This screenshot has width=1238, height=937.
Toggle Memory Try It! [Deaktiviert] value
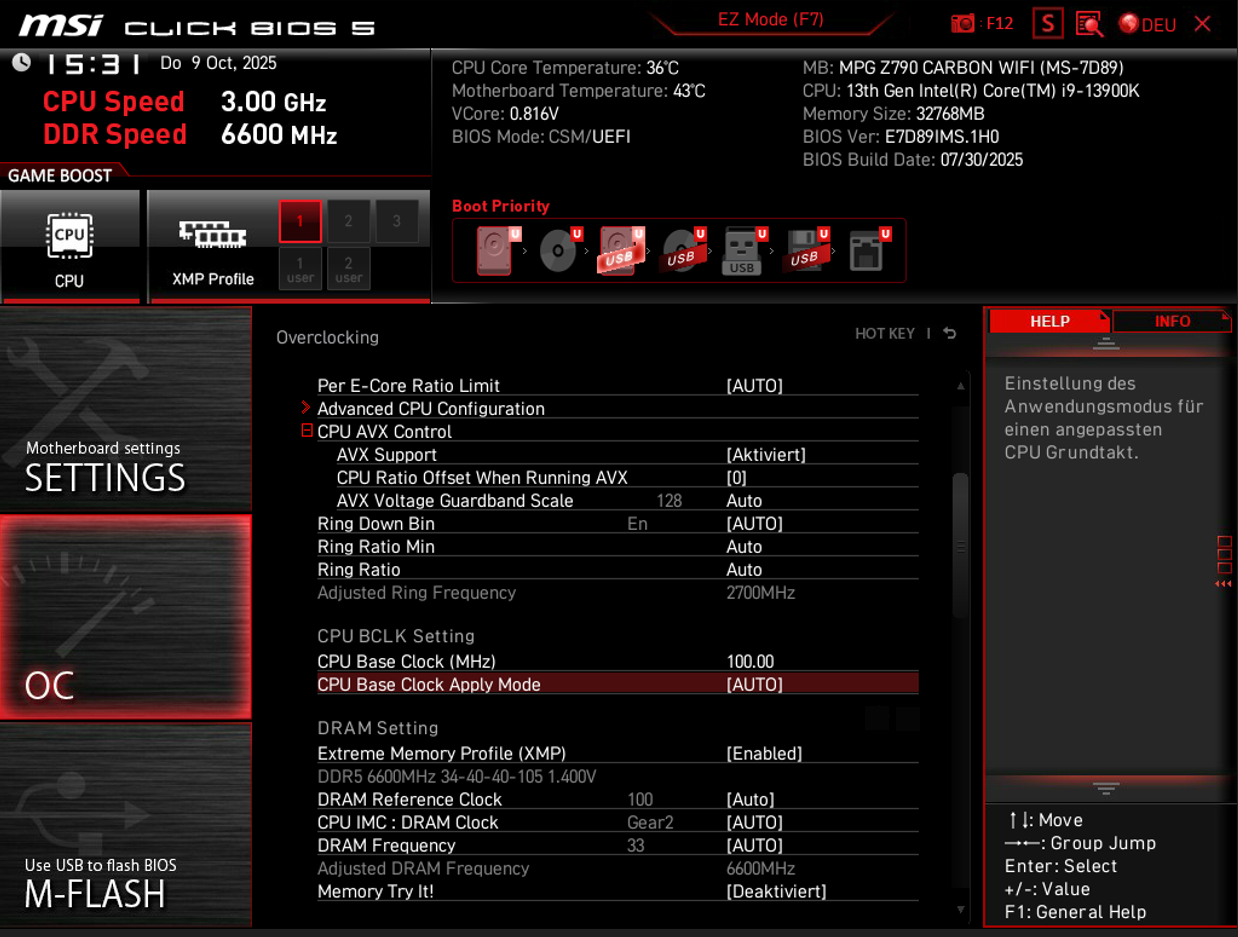(776, 891)
